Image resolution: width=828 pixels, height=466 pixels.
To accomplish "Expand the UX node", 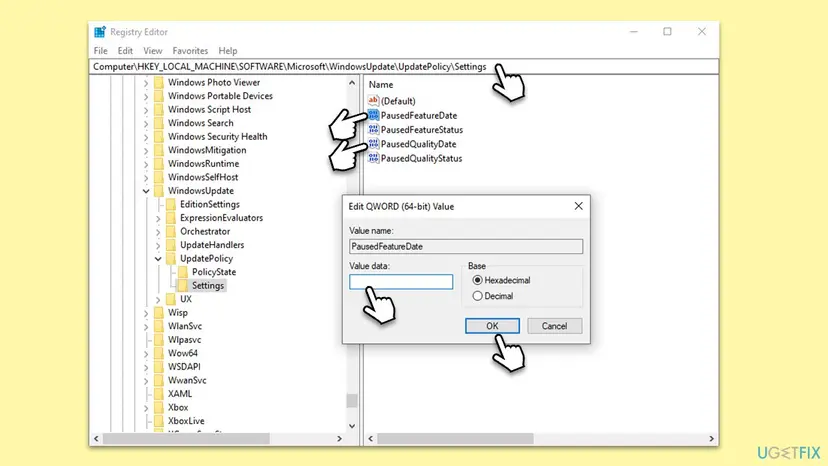I will click(x=158, y=299).
